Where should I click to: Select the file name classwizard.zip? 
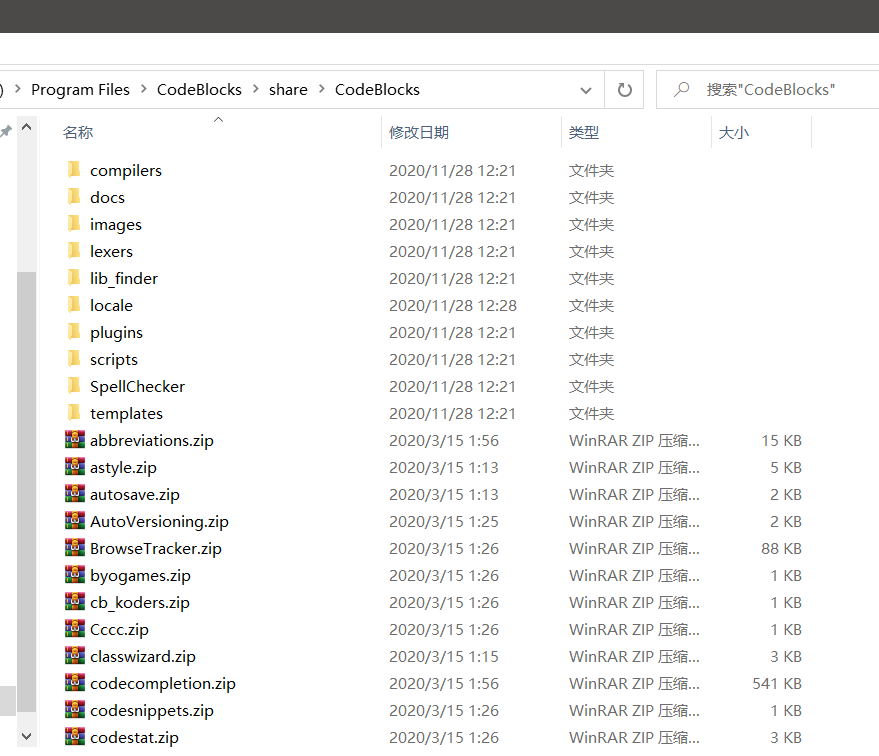pyautogui.click(x=142, y=657)
